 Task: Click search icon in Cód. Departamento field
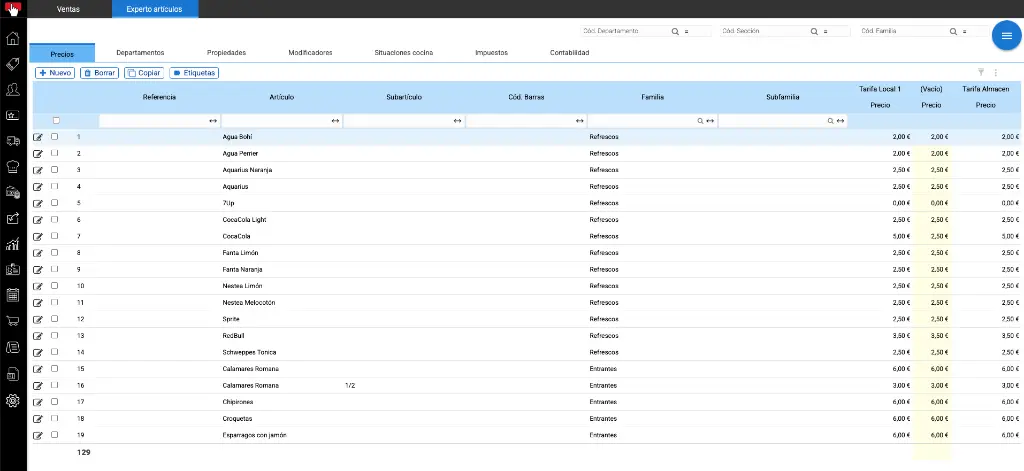coord(675,31)
